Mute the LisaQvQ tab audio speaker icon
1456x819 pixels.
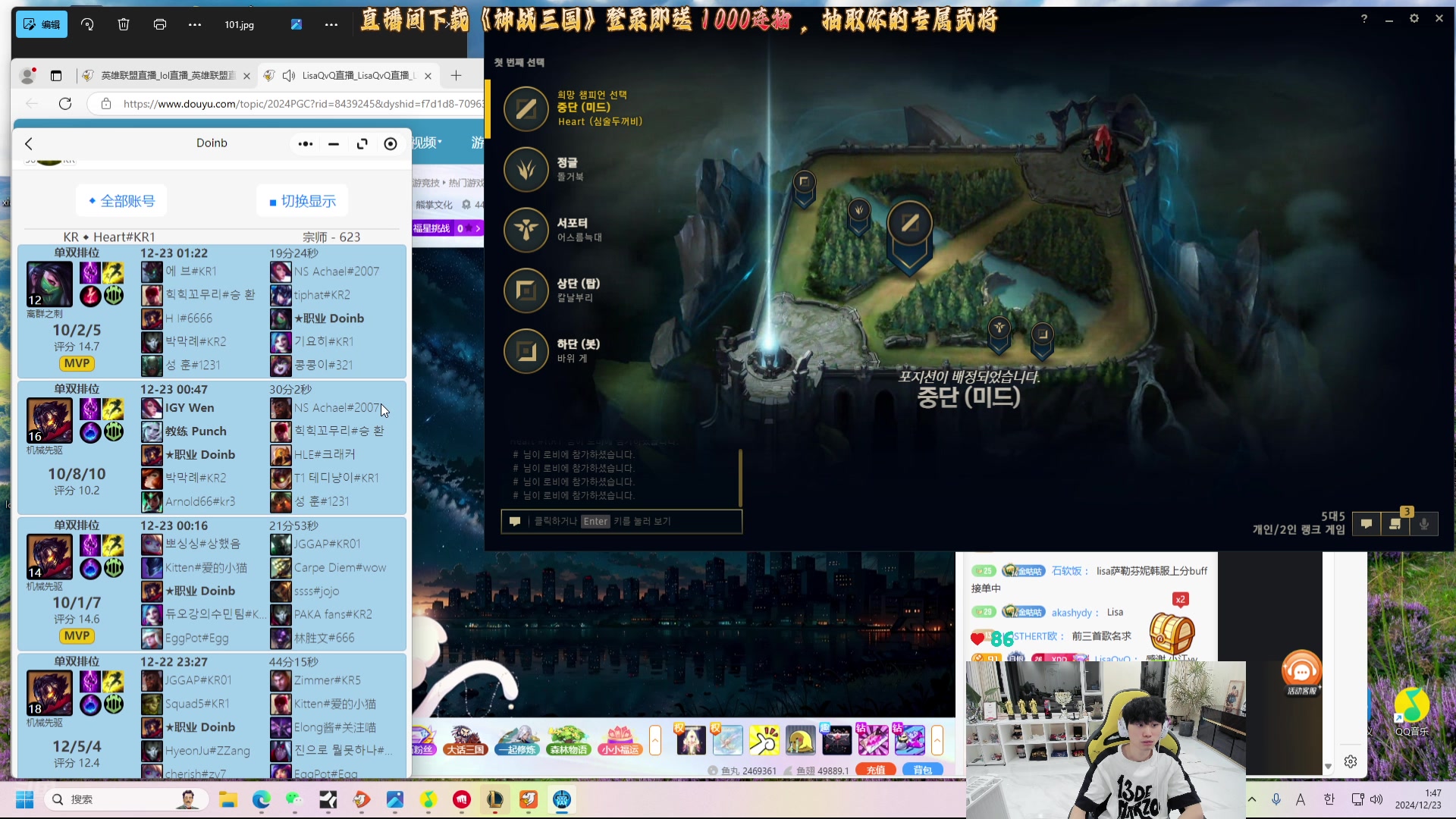click(x=289, y=75)
